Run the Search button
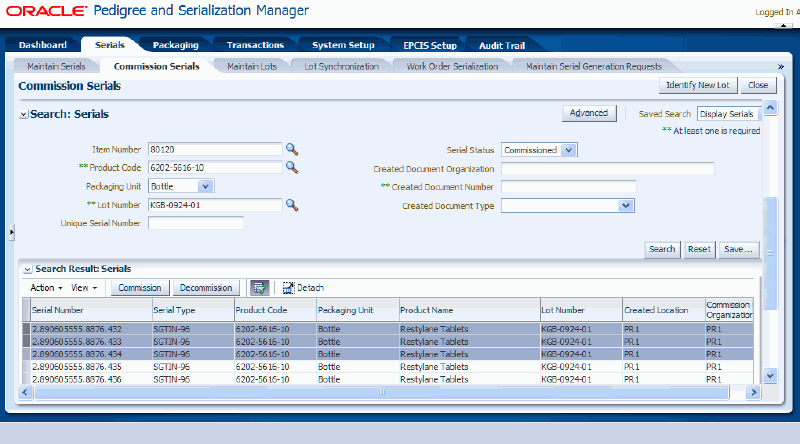800x444 pixels. tap(662, 249)
